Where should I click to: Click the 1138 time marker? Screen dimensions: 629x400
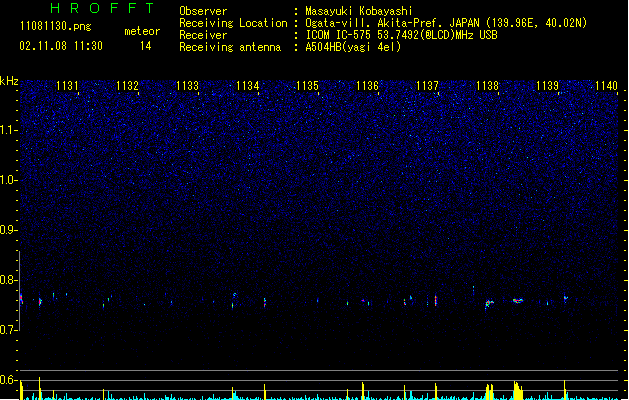pyautogui.click(x=487, y=86)
